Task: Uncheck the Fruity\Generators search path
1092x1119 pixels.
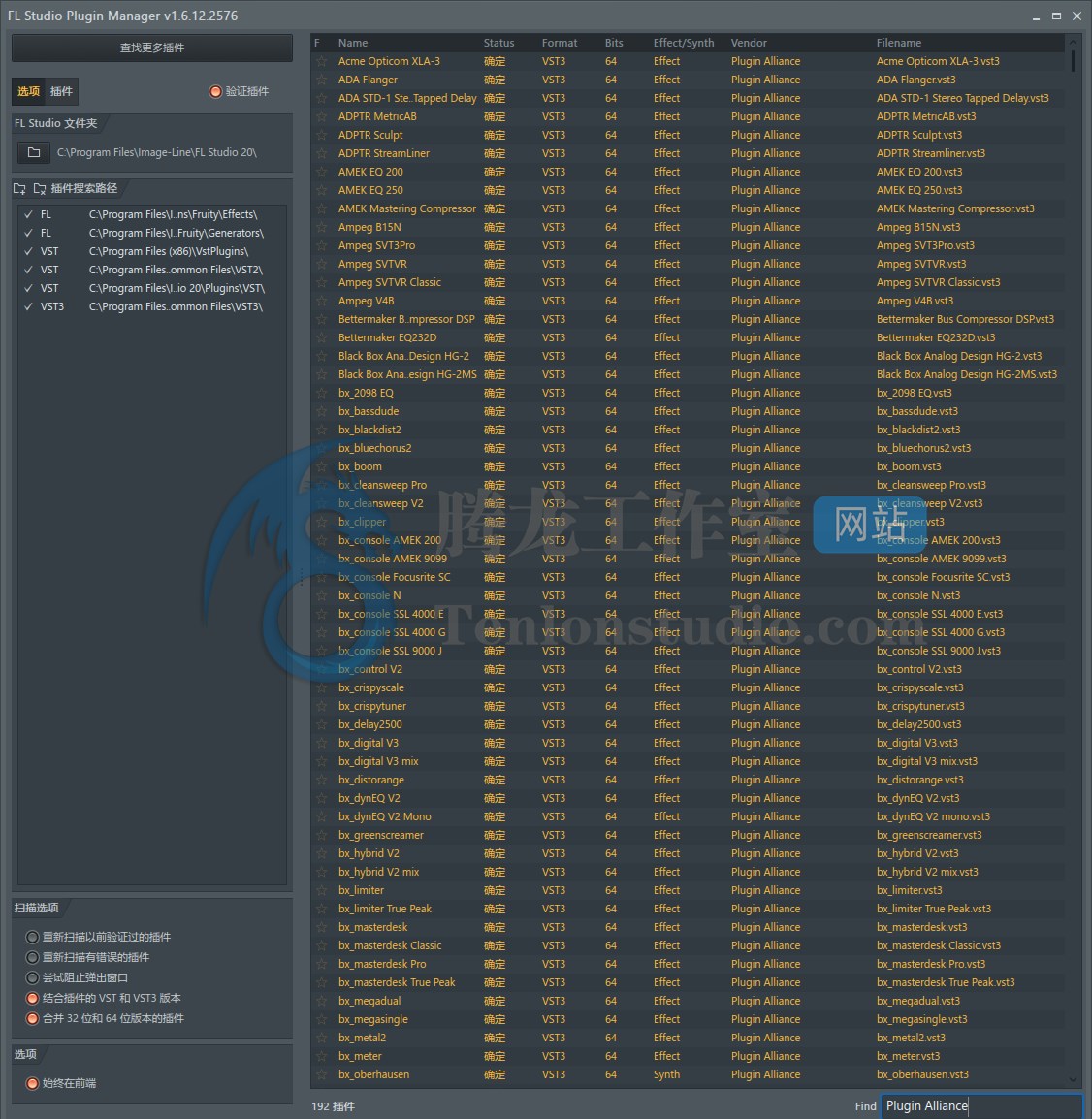Action: [x=28, y=233]
